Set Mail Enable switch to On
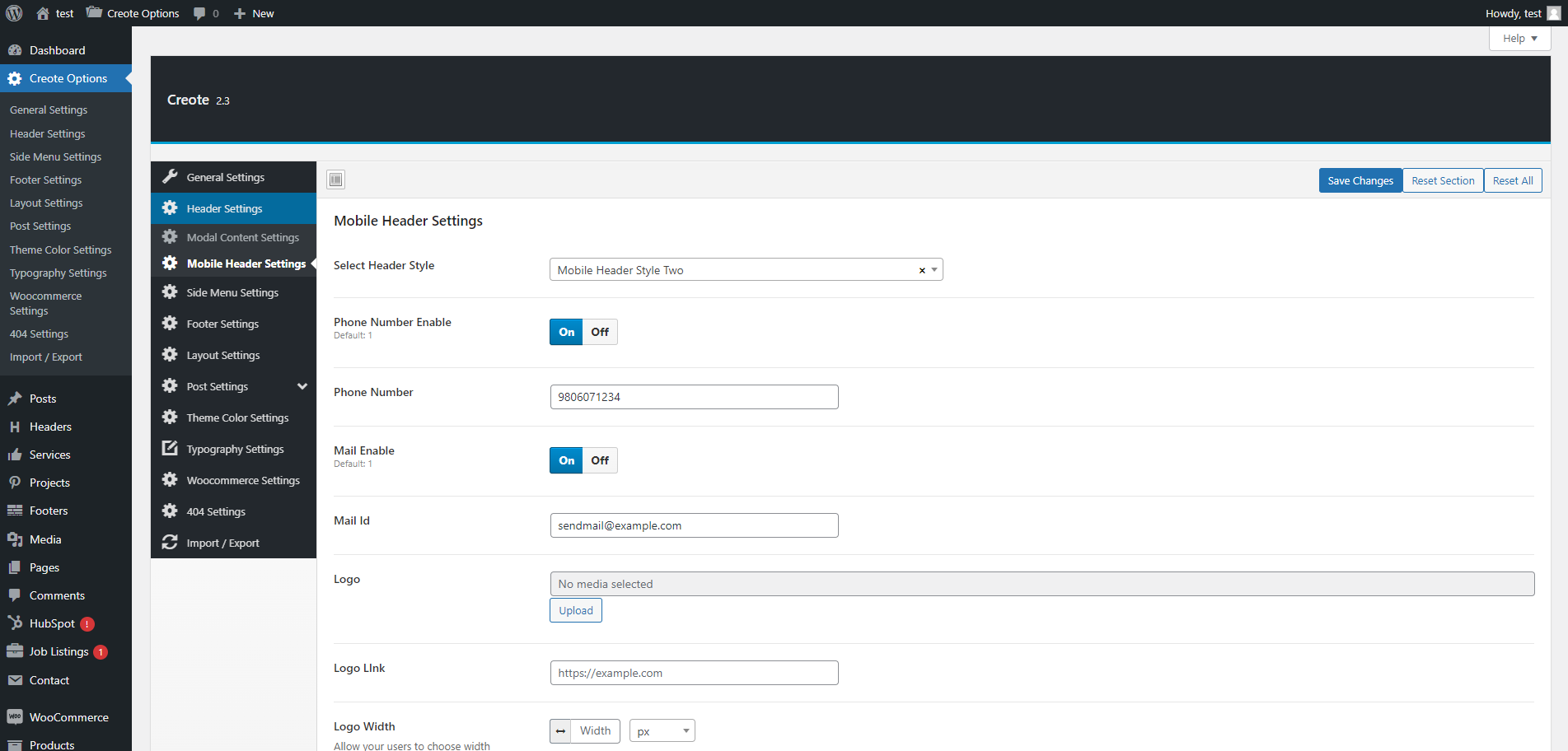This screenshot has width=1568, height=751. pos(567,460)
